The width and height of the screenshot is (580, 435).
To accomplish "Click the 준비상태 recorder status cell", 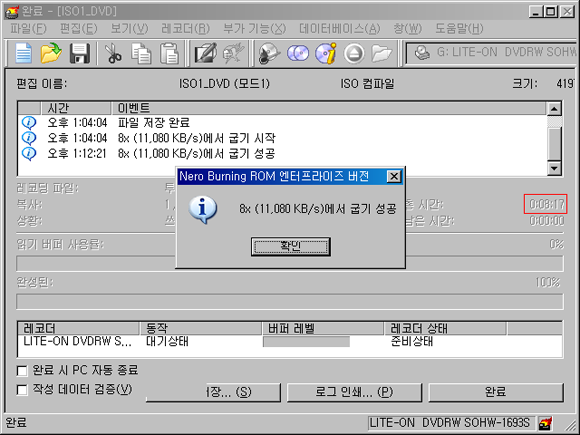I will pyautogui.click(x=411, y=341).
